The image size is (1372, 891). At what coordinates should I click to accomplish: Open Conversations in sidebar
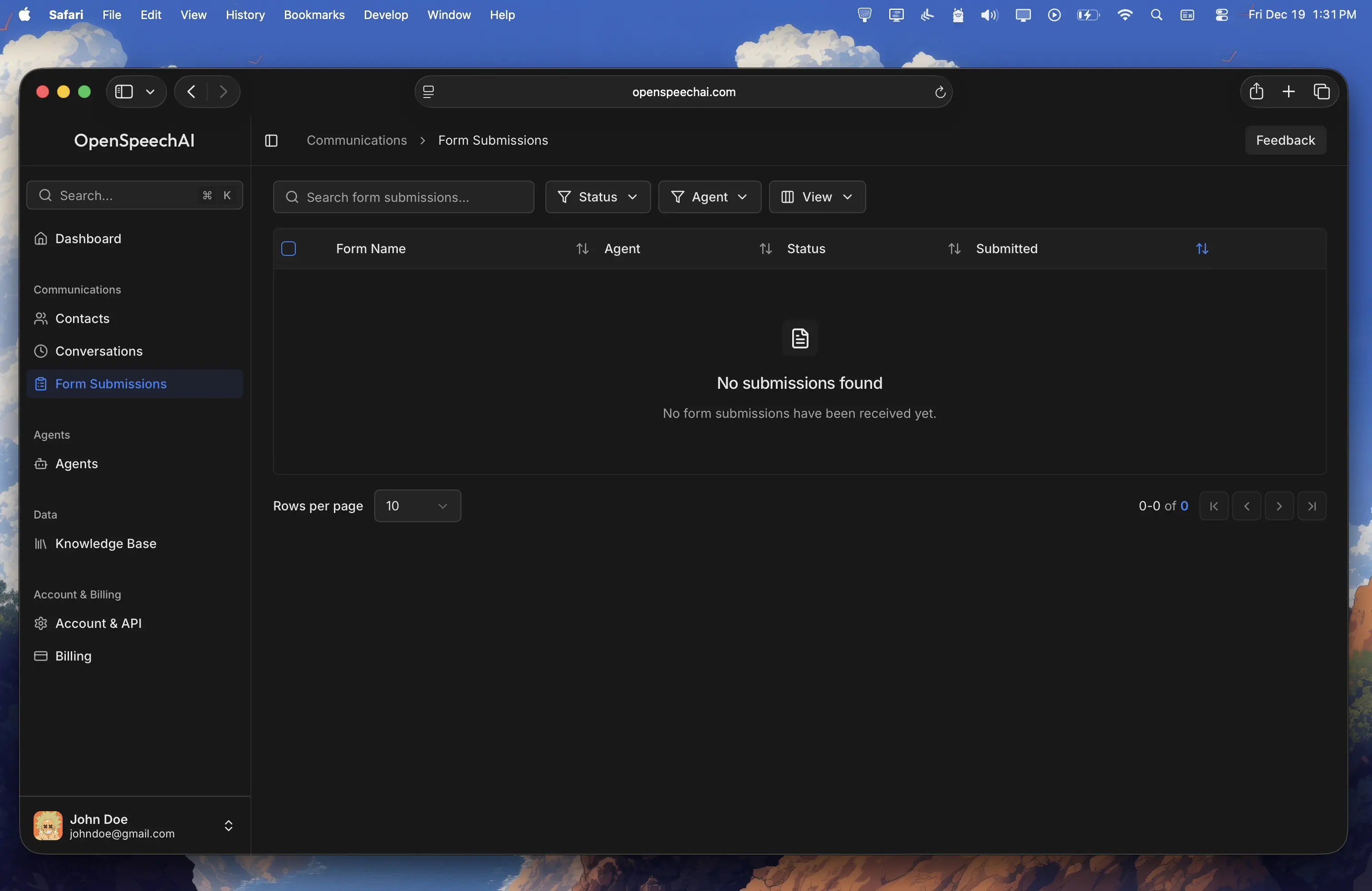coord(135,352)
